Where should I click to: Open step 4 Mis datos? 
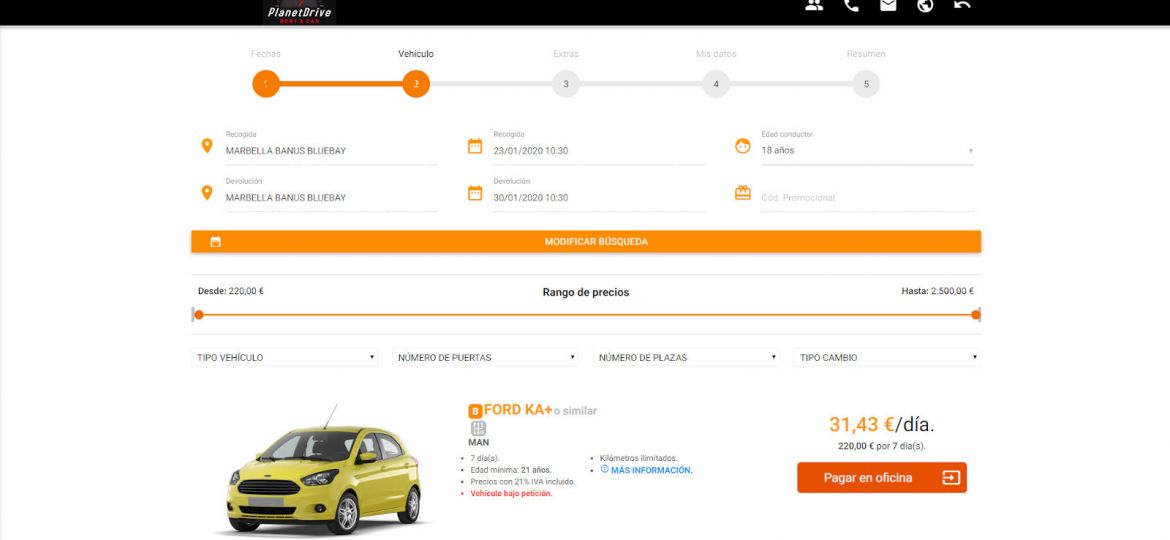pos(716,84)
